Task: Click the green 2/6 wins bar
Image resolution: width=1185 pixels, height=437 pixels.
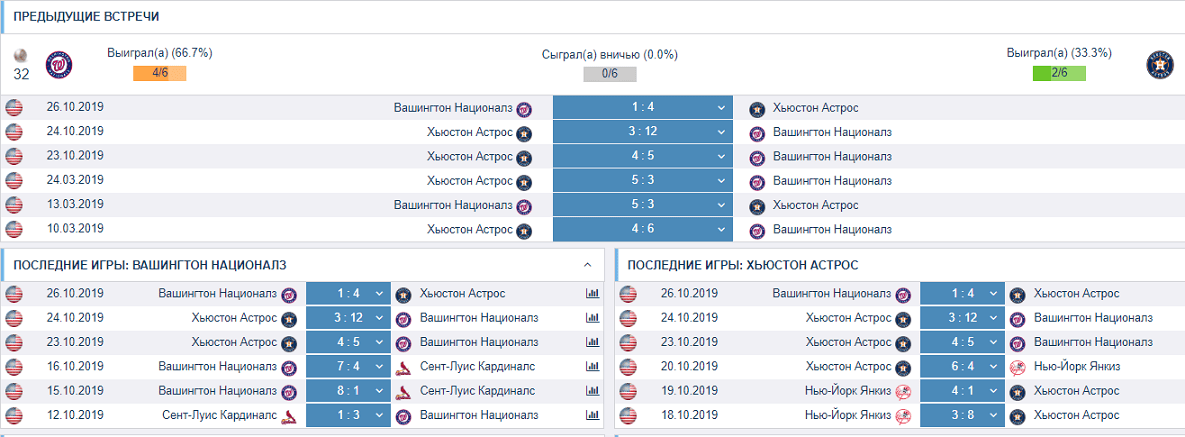Action: pos(1060,74)
